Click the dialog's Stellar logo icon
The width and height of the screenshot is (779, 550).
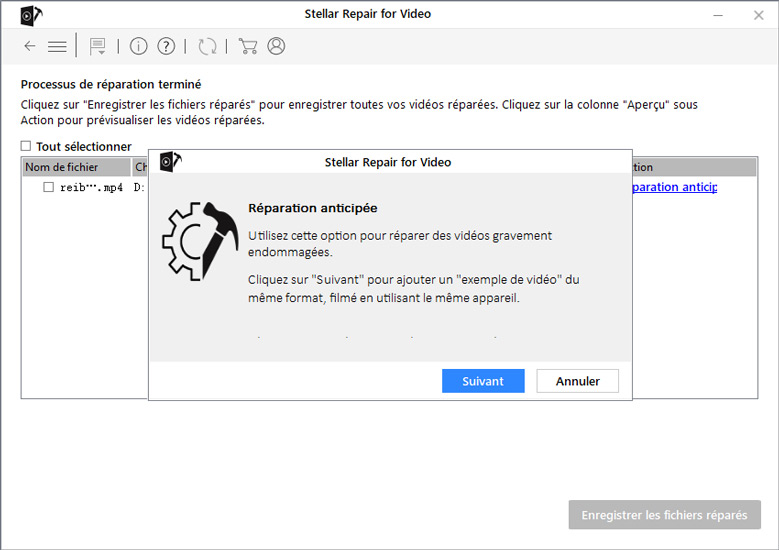point(171,161)
